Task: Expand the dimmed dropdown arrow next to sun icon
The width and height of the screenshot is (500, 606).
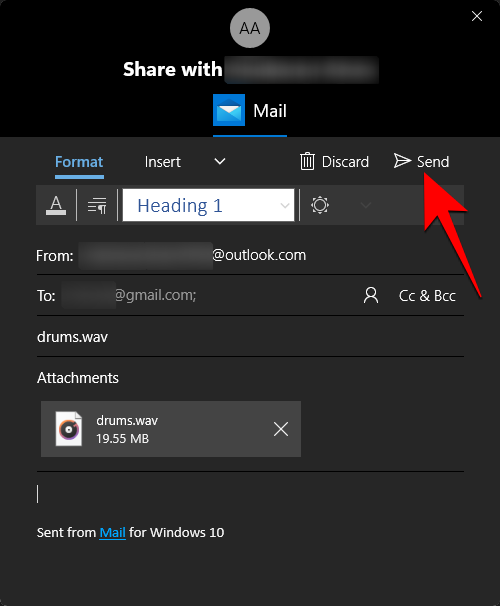Action: (366, 205)
